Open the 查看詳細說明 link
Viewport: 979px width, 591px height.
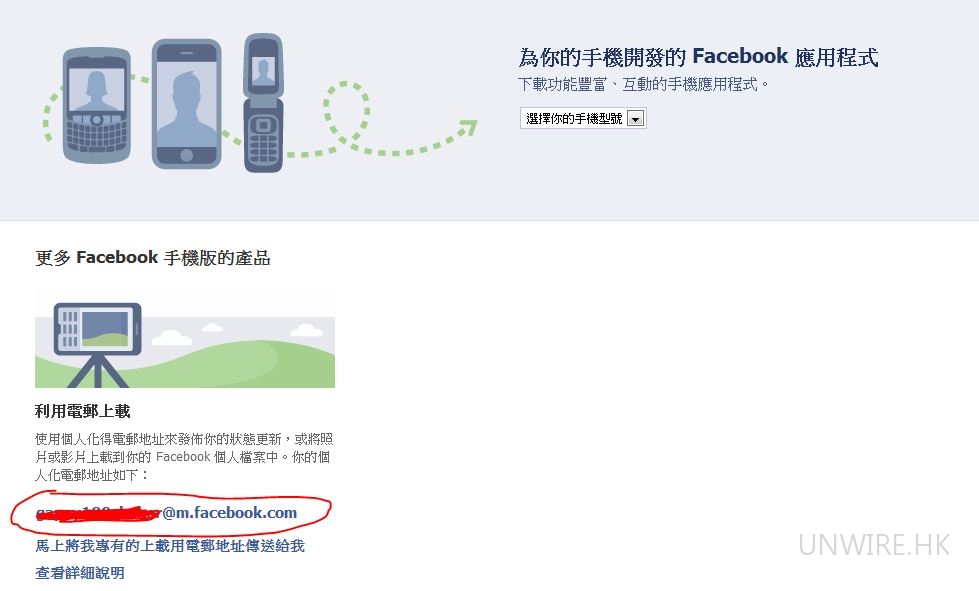coord(80,573)
